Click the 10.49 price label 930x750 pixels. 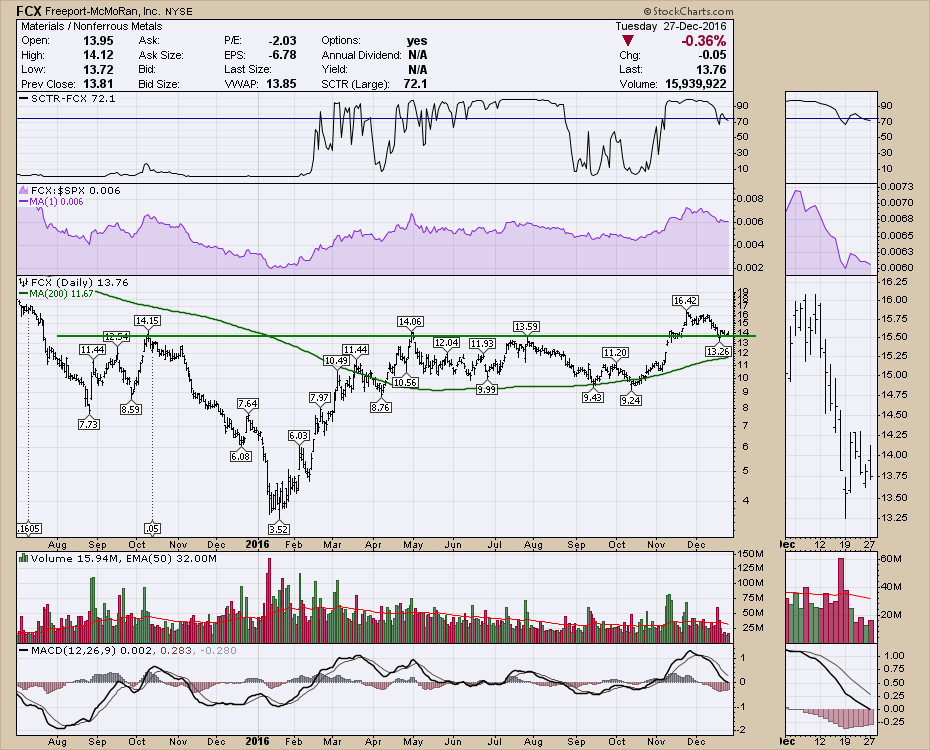click(x=336, y=360)
